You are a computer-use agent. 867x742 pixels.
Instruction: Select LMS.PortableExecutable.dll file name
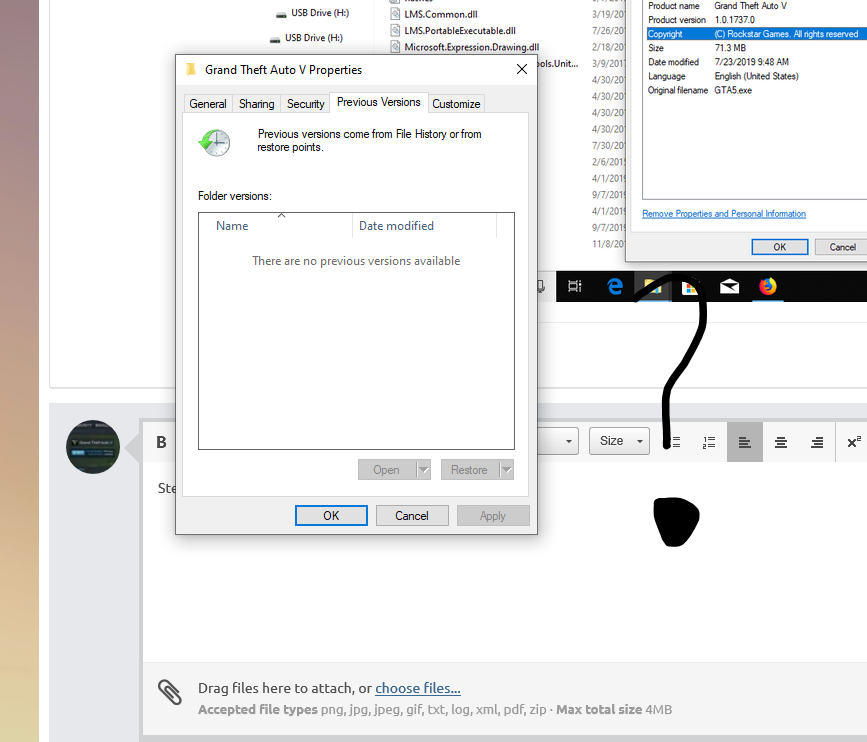click(x=460, y=31)
